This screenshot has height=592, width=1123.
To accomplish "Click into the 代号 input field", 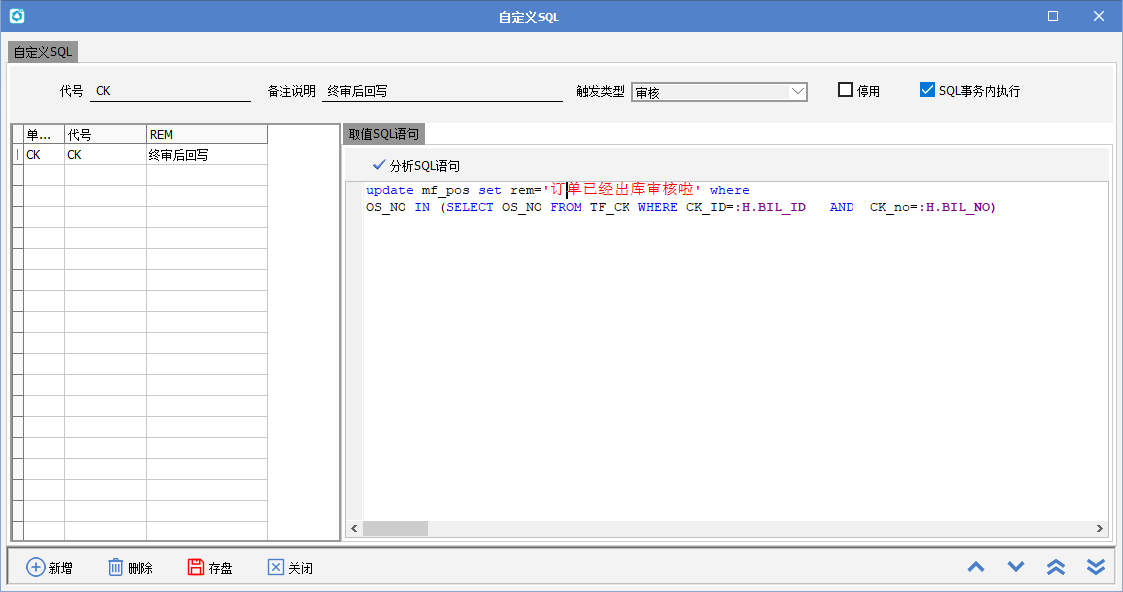I will (x=170, y=91).
